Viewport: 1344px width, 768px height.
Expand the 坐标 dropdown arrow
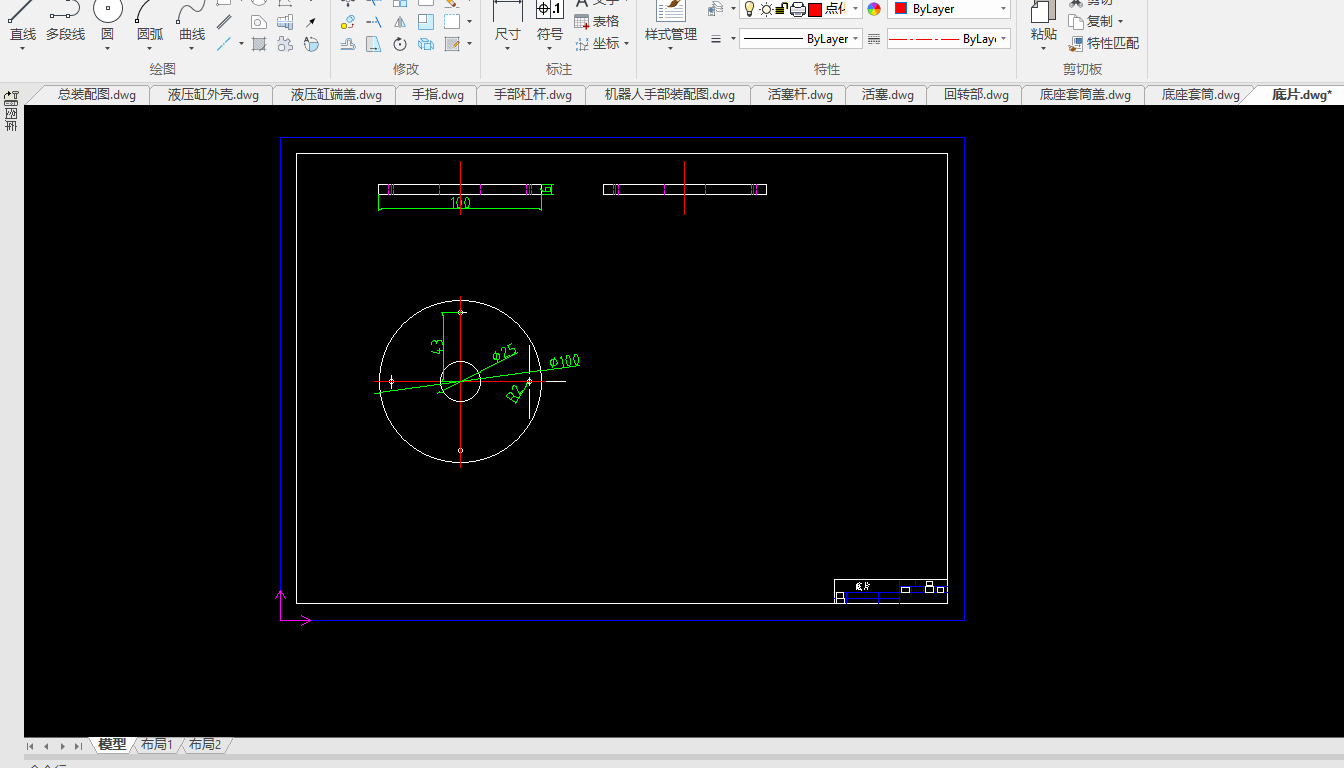click(626, 44)
